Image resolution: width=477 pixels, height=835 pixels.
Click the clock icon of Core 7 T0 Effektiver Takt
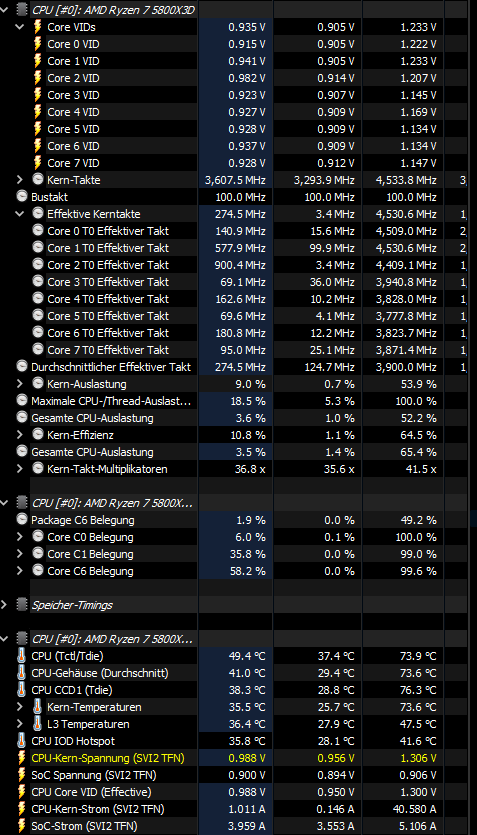click(37, 349)
